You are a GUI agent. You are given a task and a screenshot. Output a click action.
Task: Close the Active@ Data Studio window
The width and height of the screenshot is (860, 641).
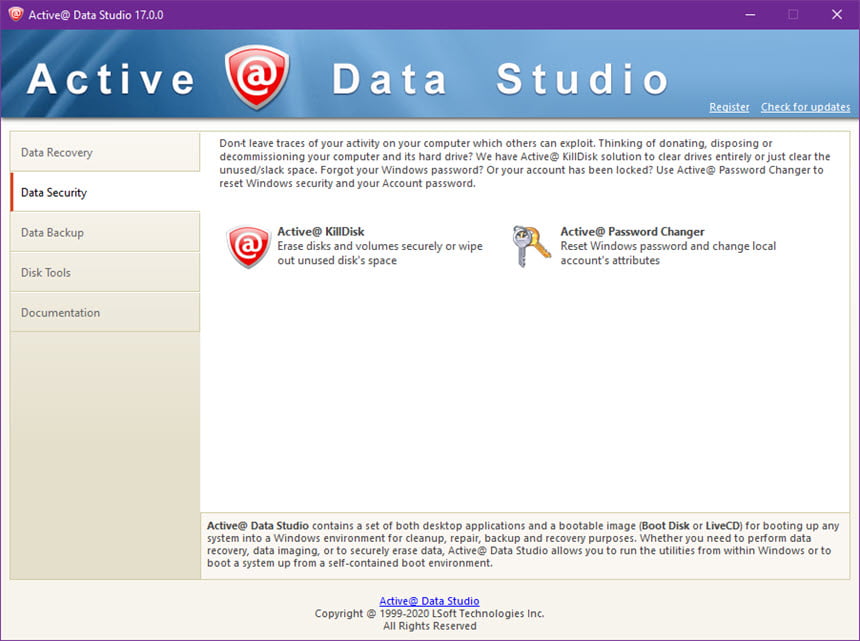pyautogui.click(x=836, y=14)
